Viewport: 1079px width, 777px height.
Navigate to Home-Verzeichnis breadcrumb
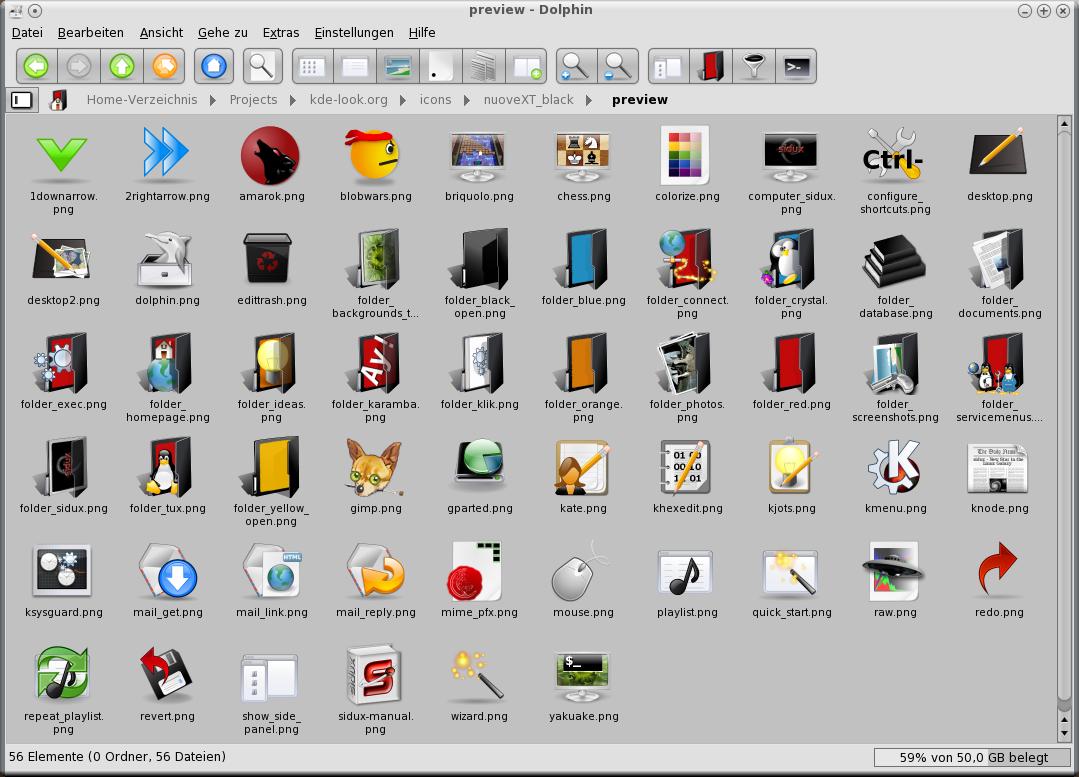point(142,100)
